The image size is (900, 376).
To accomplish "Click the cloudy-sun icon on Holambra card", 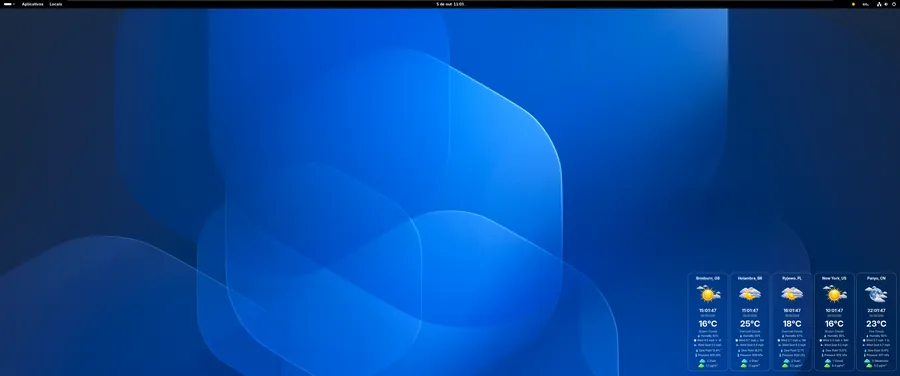I will point(750,293).
